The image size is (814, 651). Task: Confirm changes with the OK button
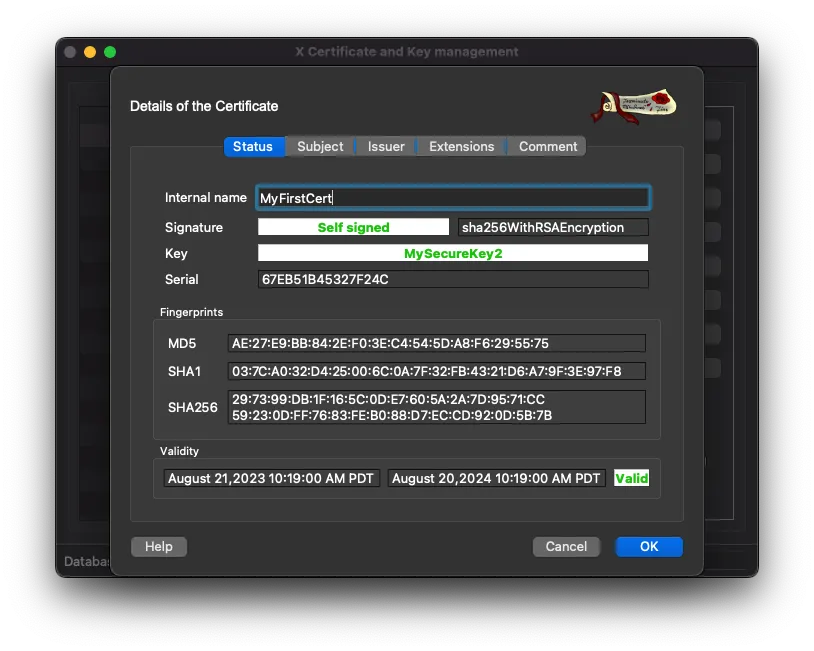coord(648,546)
